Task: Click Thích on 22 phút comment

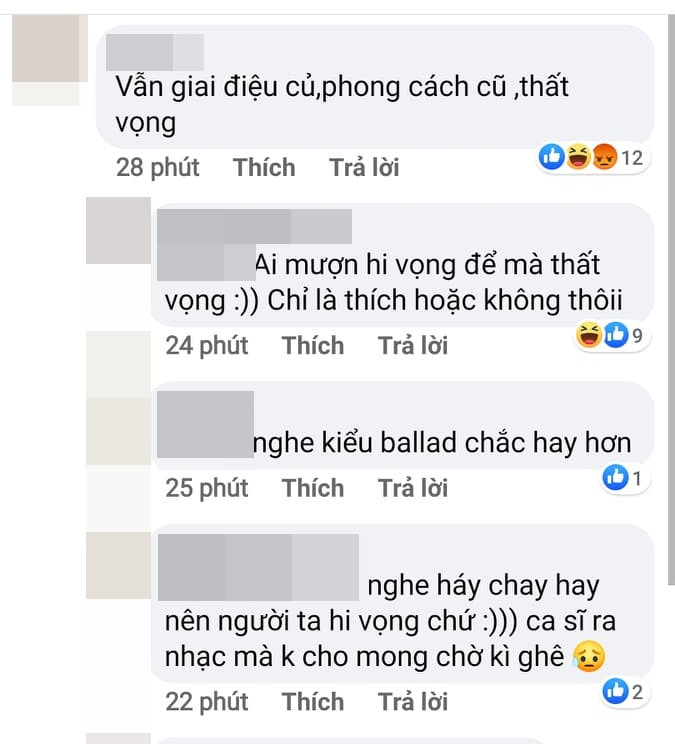Action: 313,702
